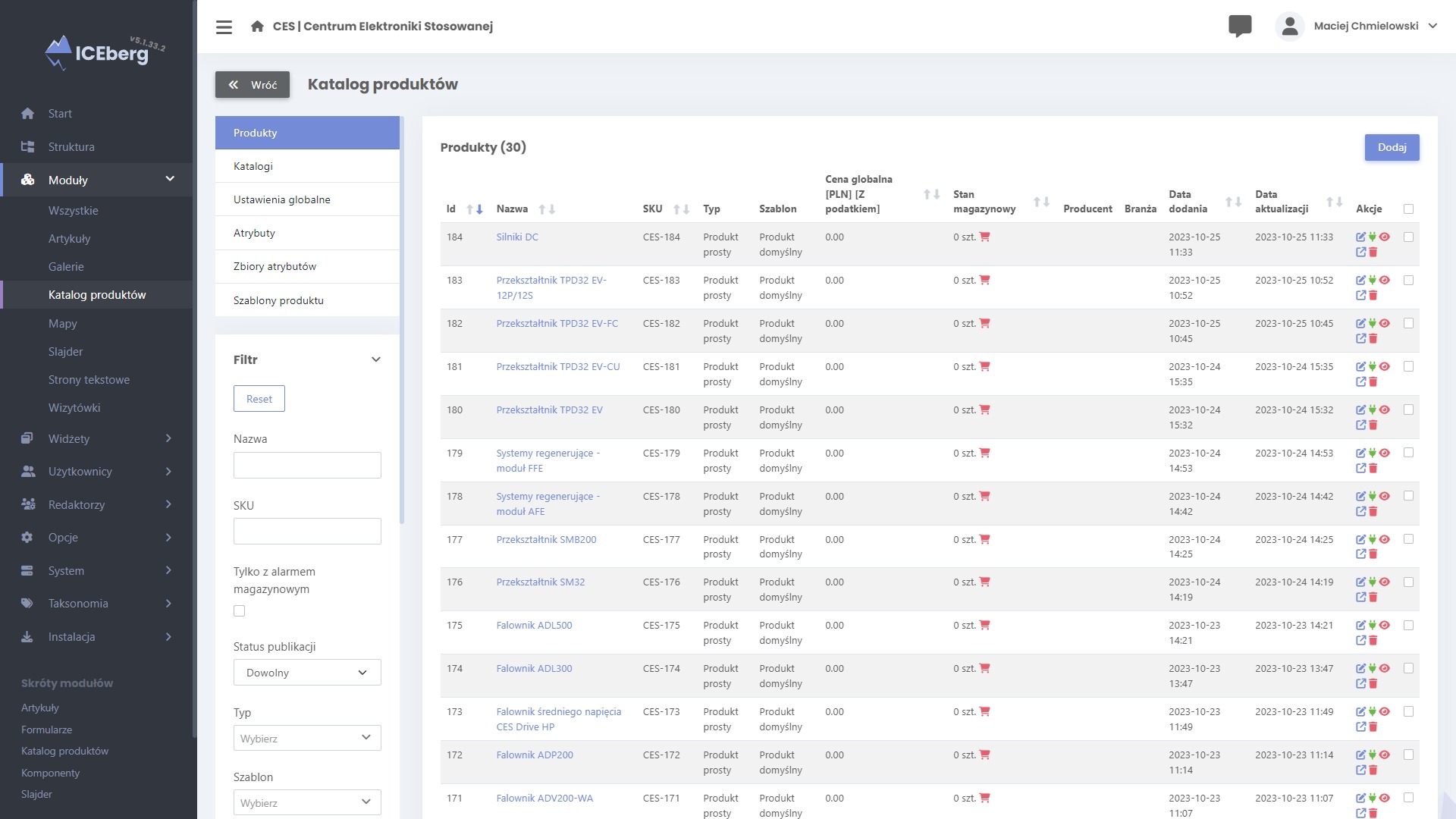Toggle visibility eye for Przekształtnik SM32

tap(1385, 582)
